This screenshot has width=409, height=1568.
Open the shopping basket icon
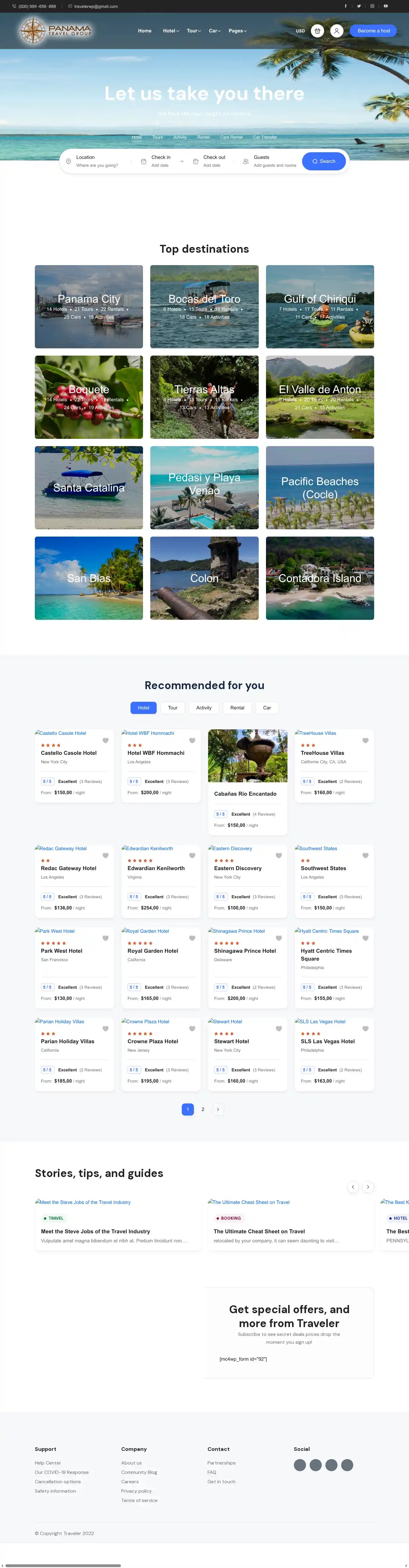(317, 31)
